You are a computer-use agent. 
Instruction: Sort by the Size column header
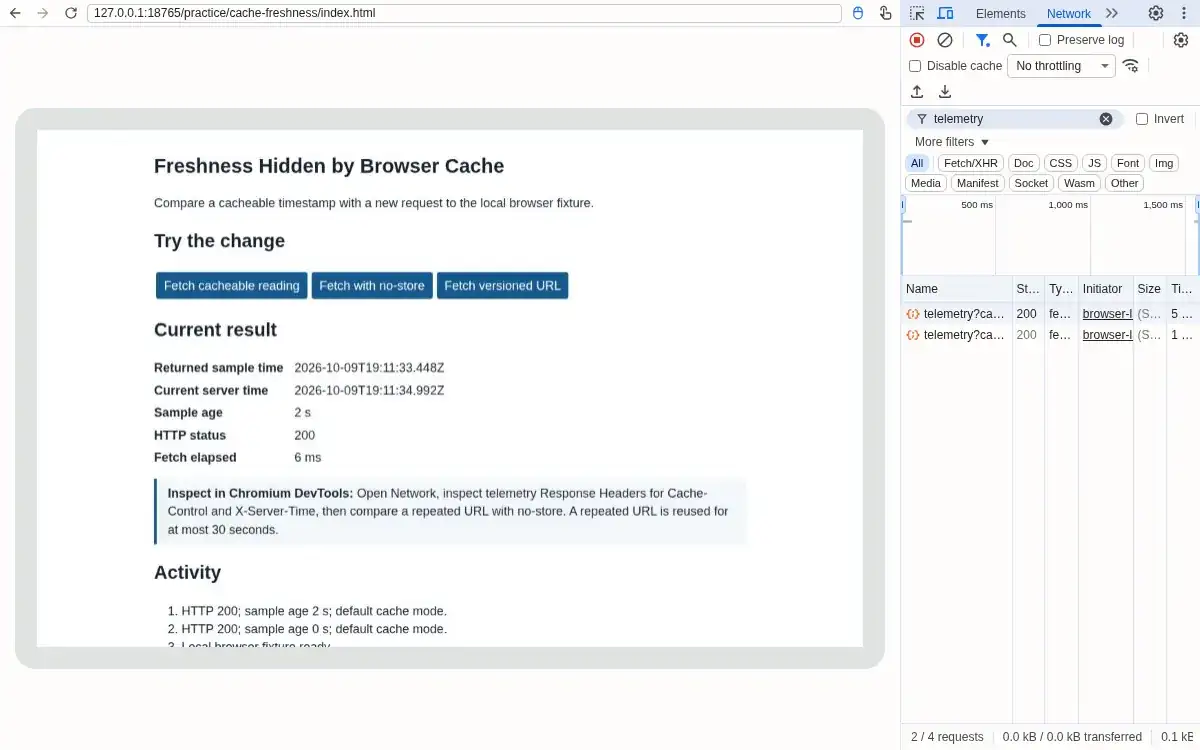(1149, 289)
